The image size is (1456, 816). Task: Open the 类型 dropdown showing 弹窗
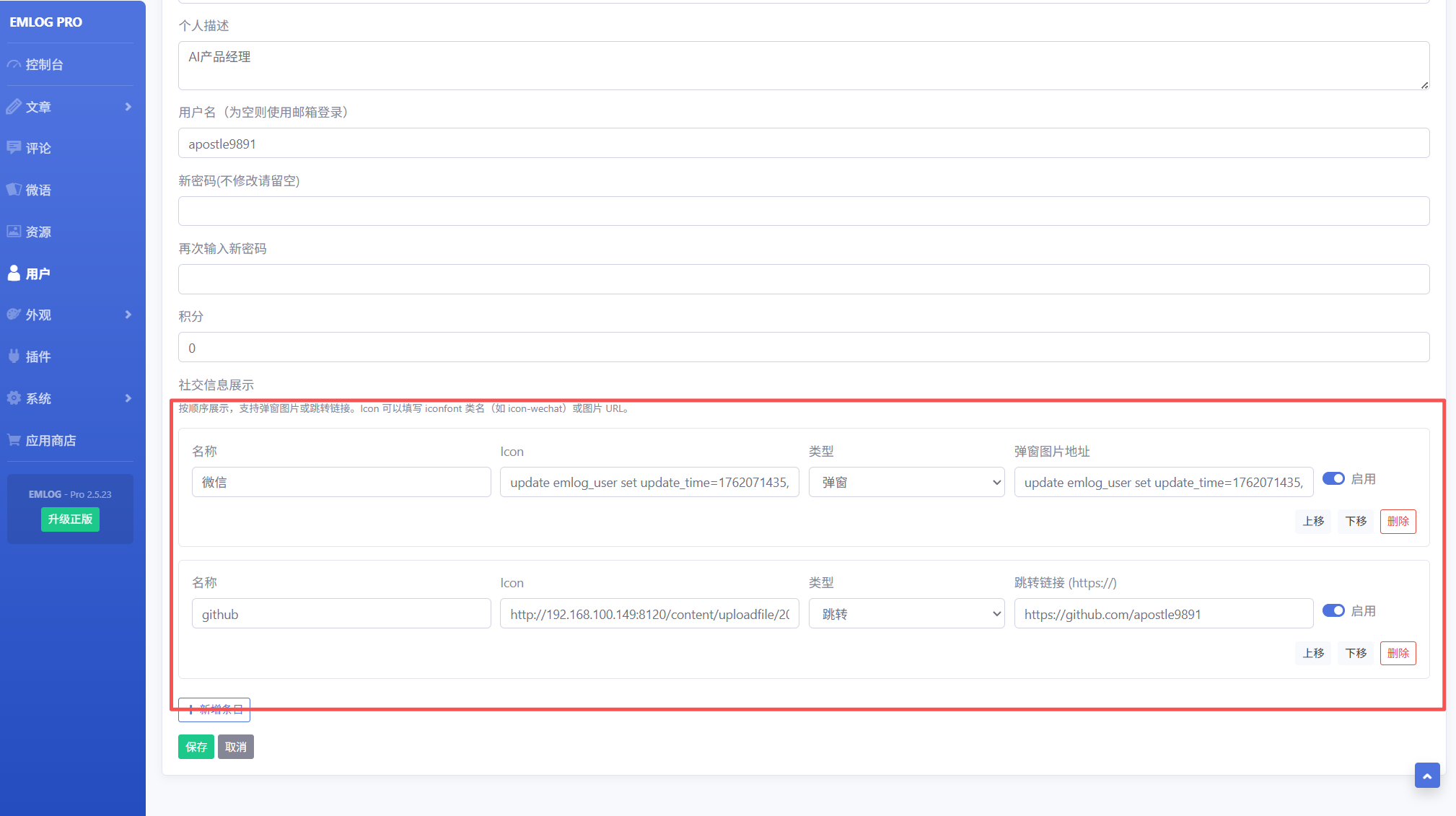tap(906, 483)
